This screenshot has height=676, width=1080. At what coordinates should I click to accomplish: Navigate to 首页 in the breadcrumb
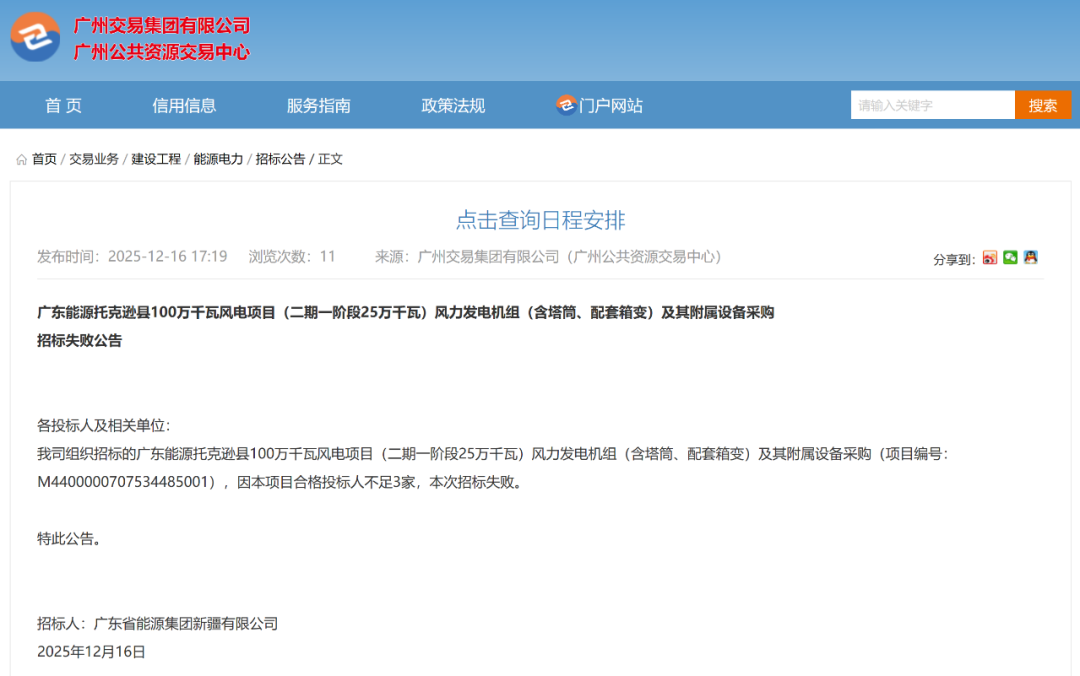pos(44,159)
